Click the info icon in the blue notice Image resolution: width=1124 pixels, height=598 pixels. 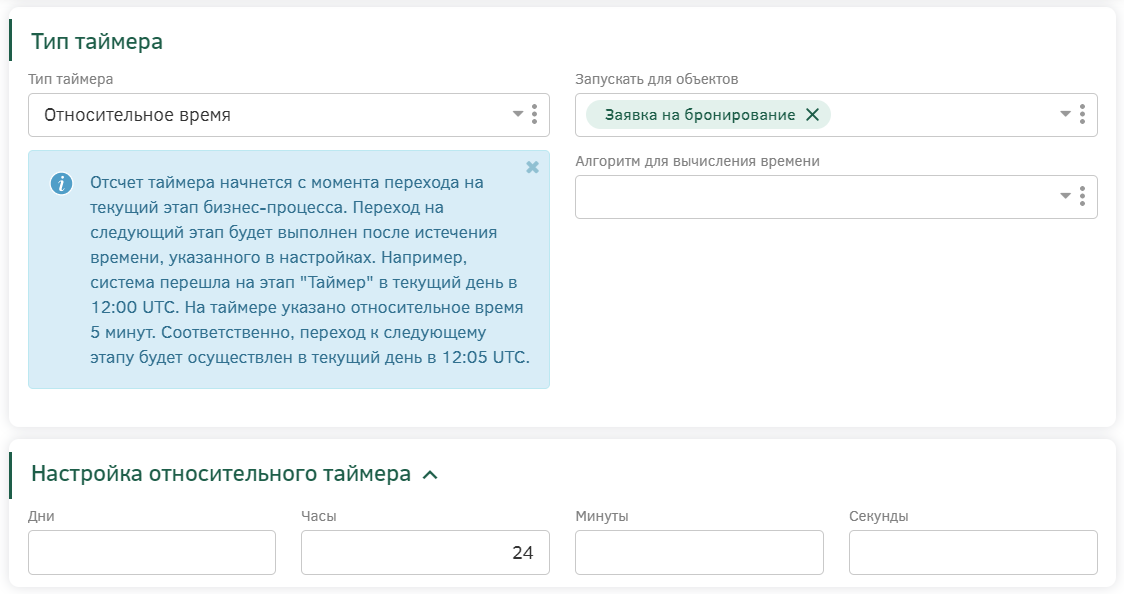tap(61, 184)
